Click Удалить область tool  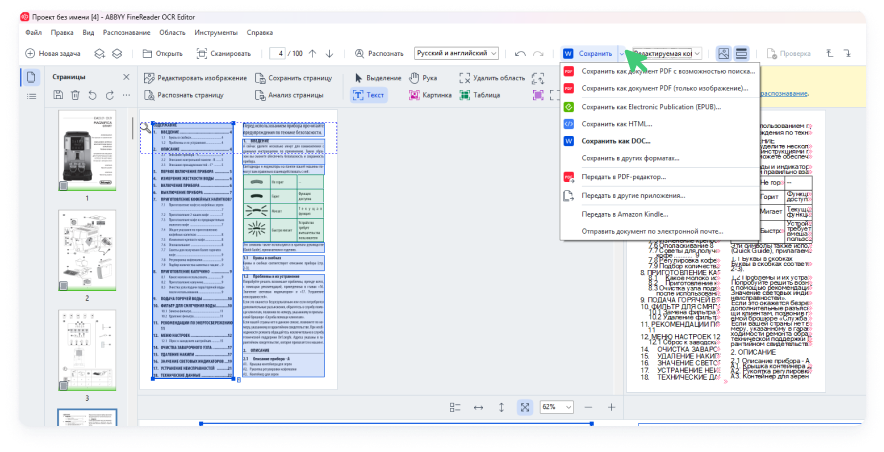click(492, 78)
